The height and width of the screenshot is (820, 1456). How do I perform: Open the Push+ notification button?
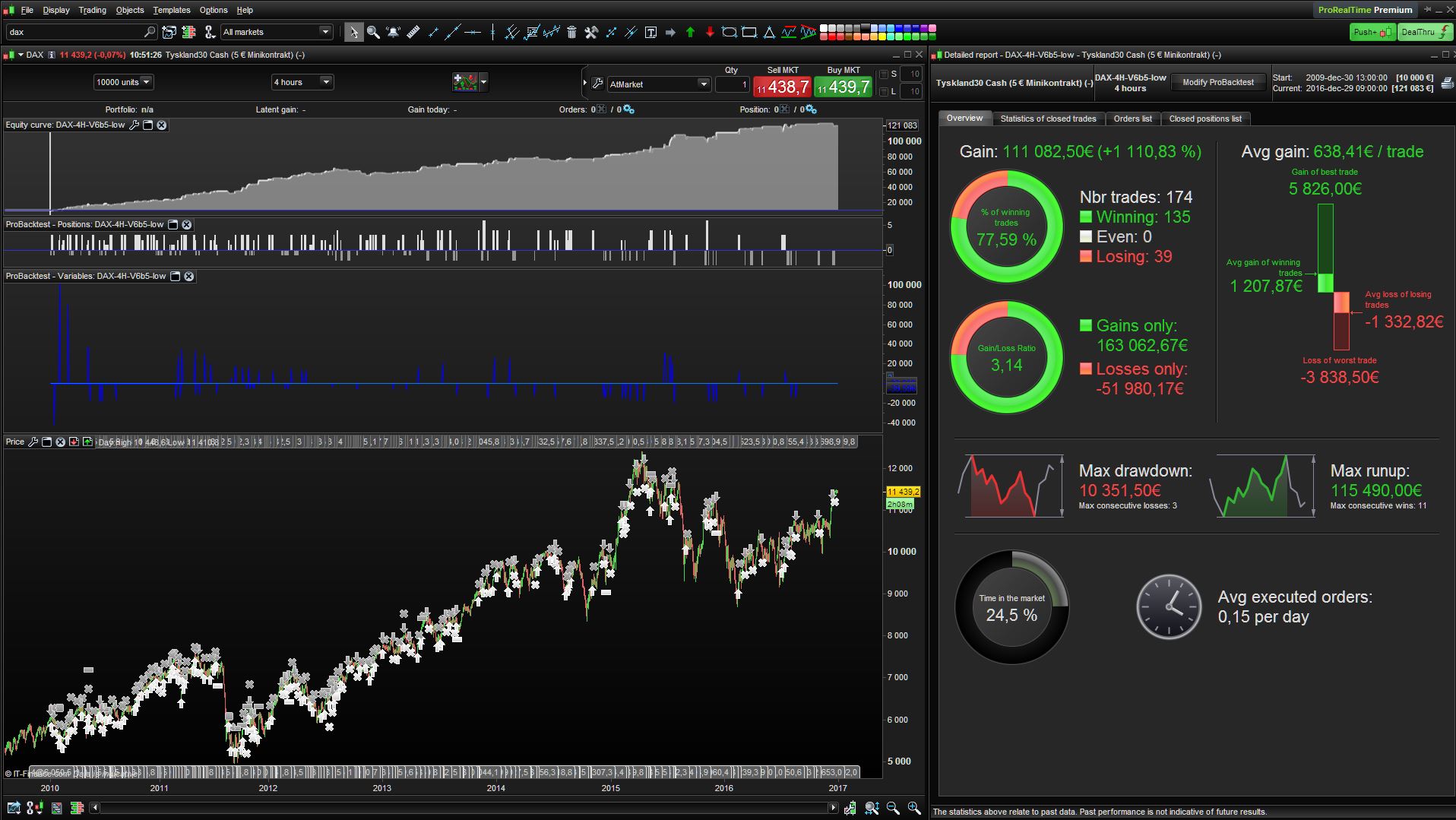point(1372,32)
